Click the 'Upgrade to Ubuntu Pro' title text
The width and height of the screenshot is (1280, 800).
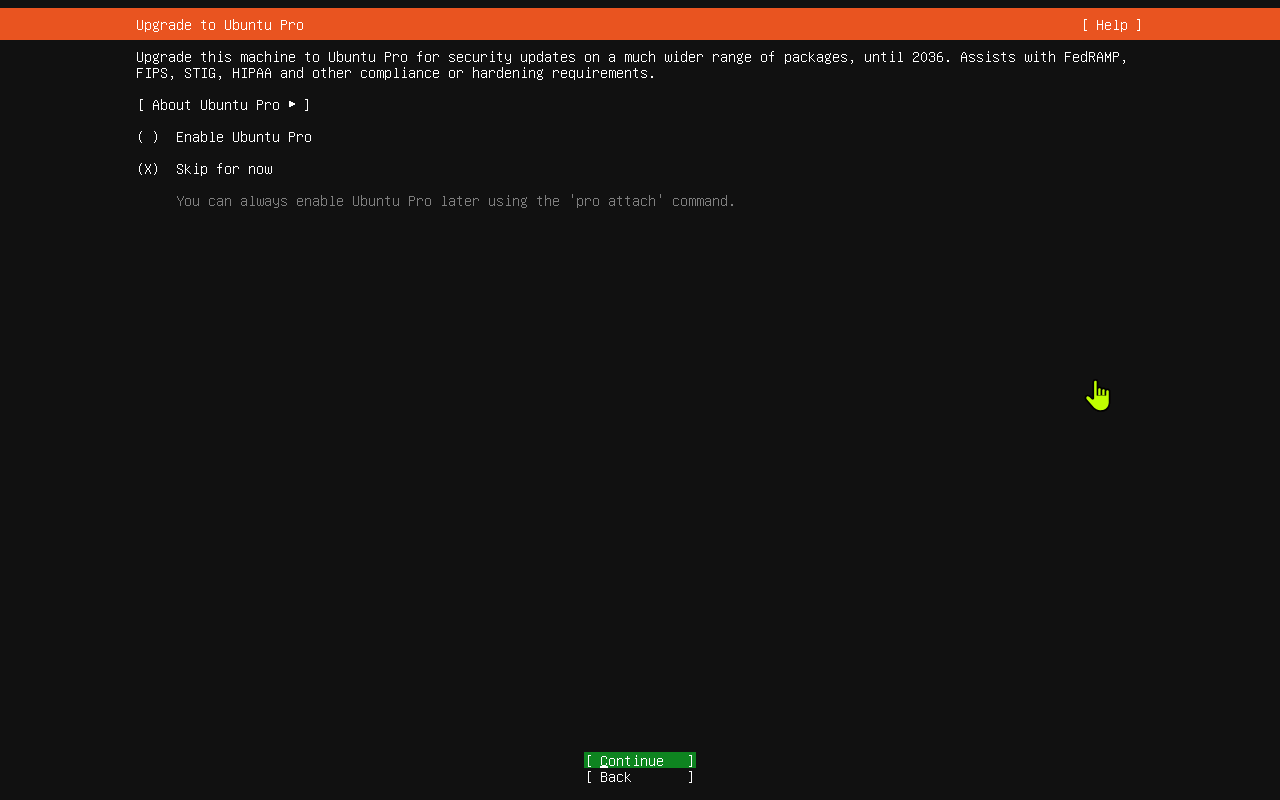tap(220, 25)
